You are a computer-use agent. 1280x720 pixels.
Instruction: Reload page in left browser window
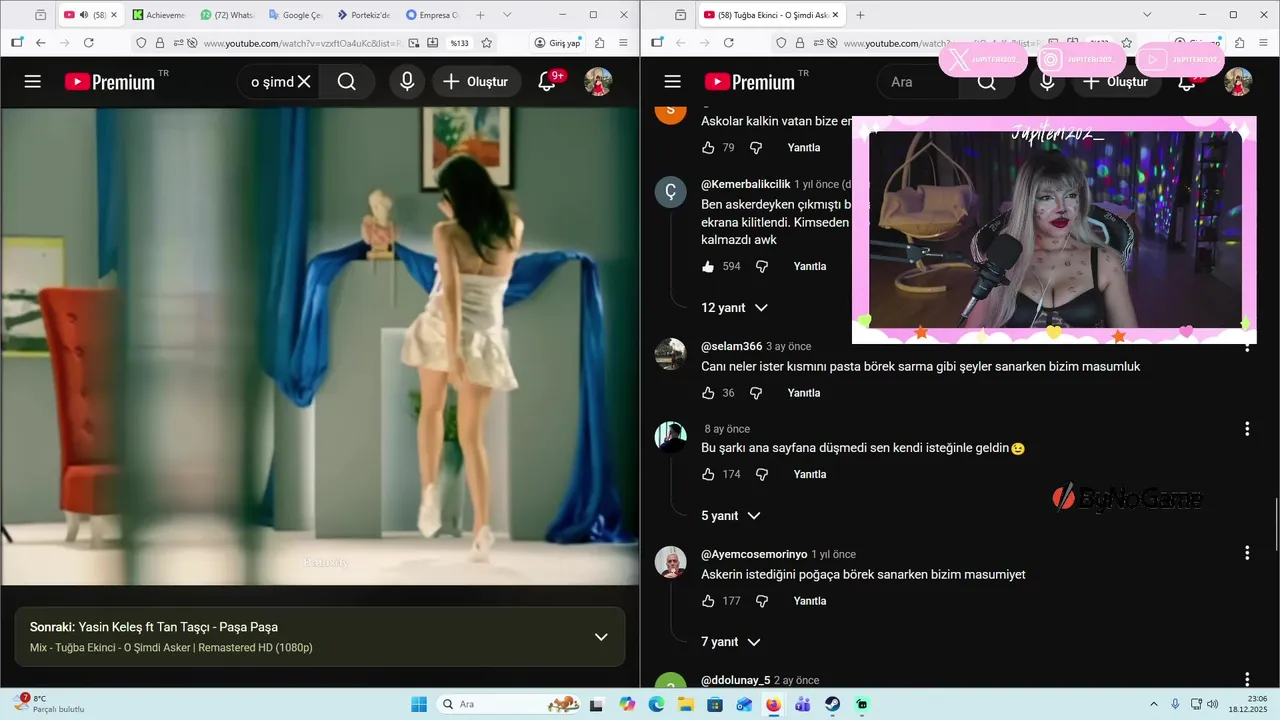click(89, 43)
